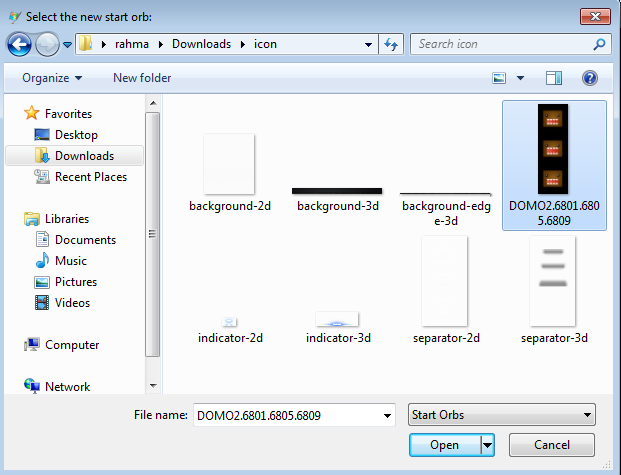Click New folder in toolbar
This screenshot has height=475, width=621.
pos(142,78)
